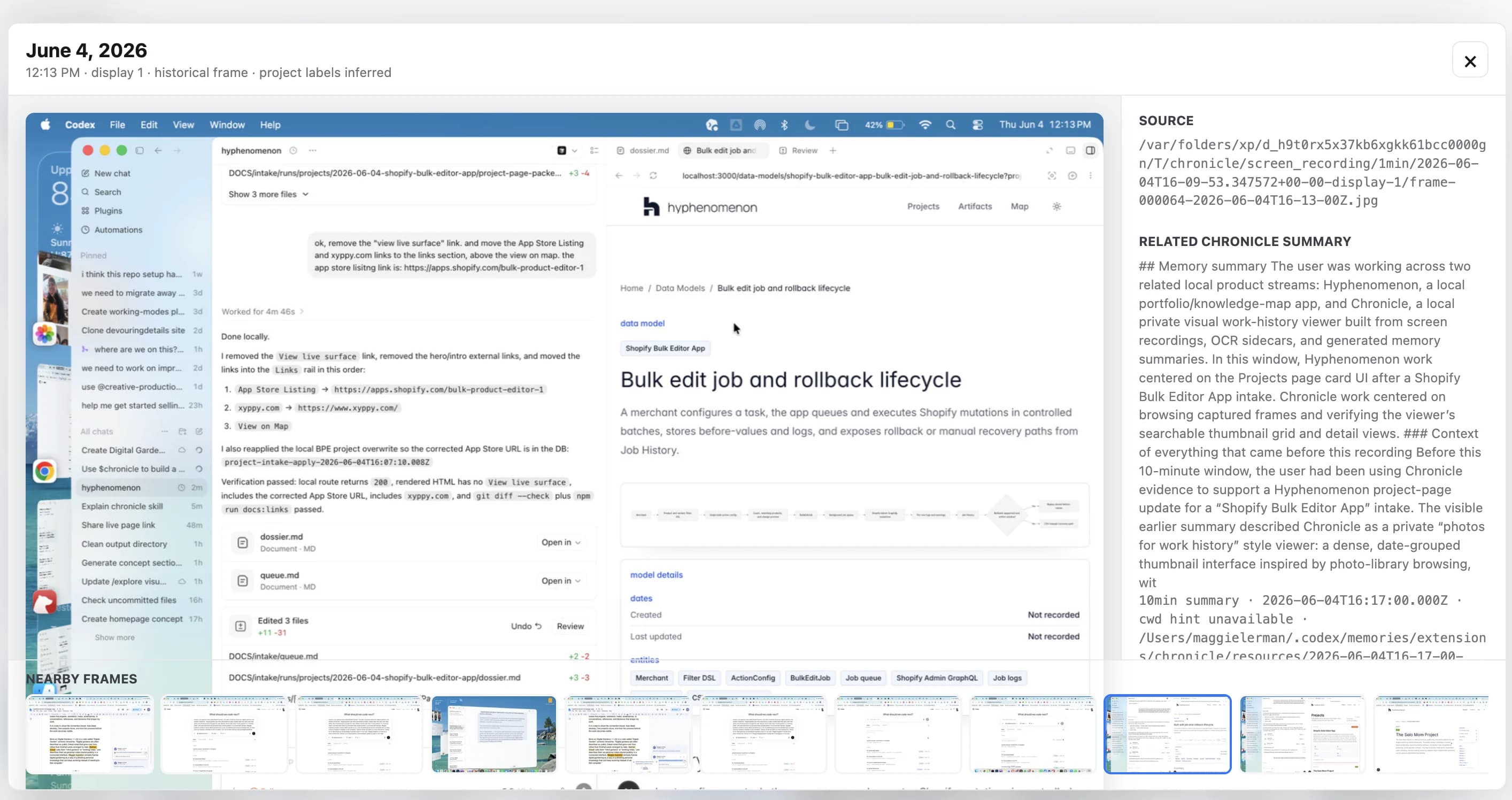Expand Show more chats in sidebar
Screen dimensions: 1512x800
[x=114, y=637]
